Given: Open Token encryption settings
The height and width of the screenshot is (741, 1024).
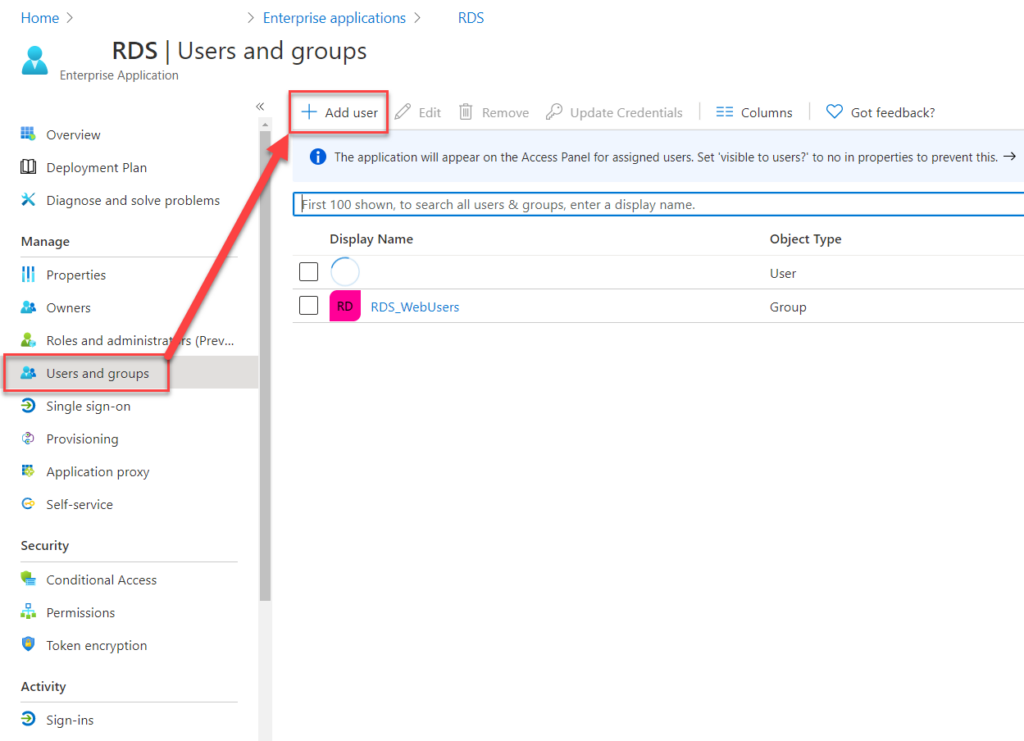Looking at the screenshot, I should (94, 645).
